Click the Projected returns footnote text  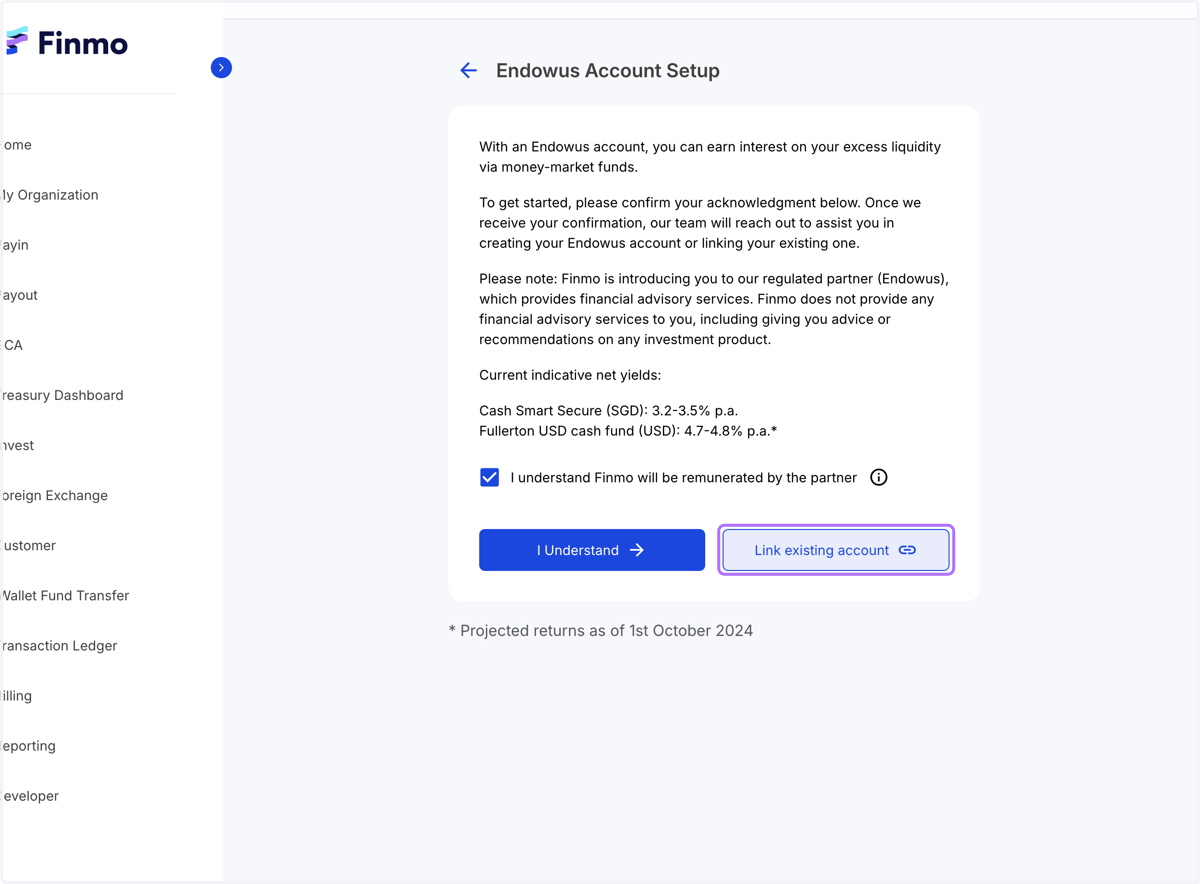pos(600,630)
